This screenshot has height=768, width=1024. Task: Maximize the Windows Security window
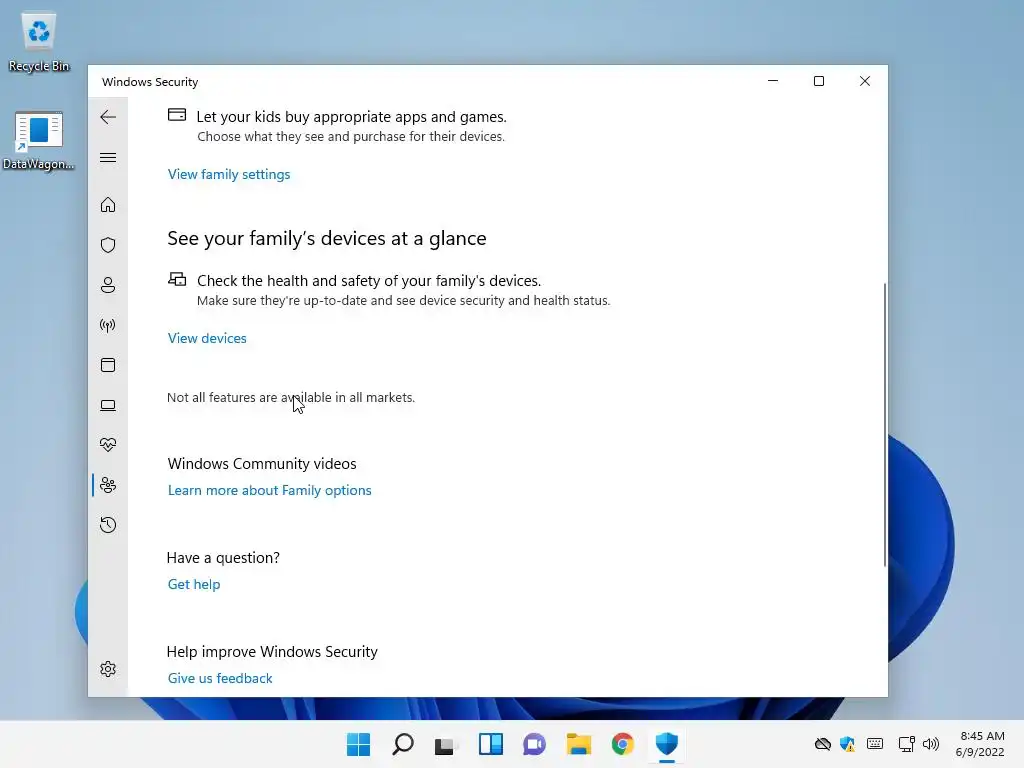click(x=819, y=81)
